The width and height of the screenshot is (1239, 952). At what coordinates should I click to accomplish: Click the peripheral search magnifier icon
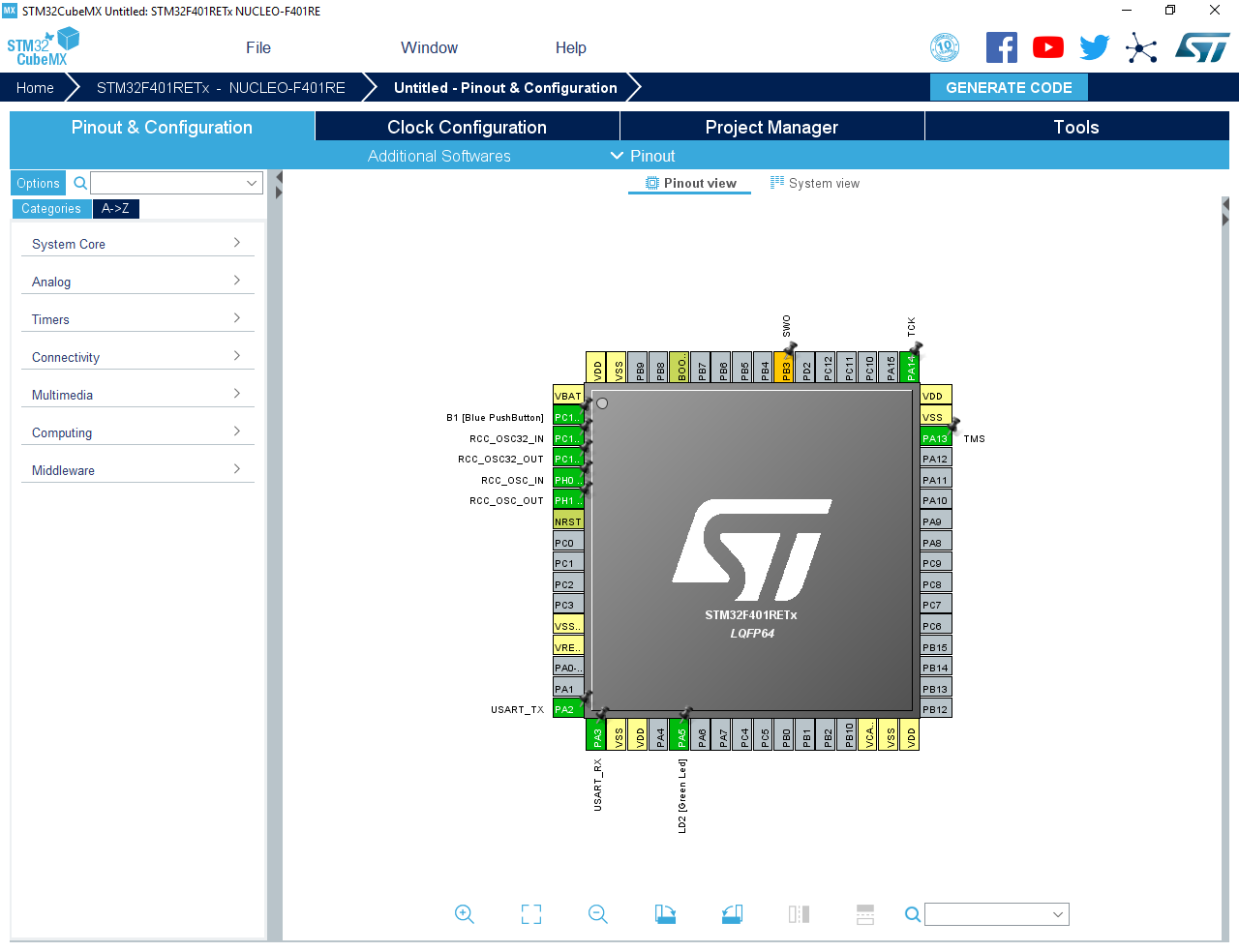[x=81, y=183]
